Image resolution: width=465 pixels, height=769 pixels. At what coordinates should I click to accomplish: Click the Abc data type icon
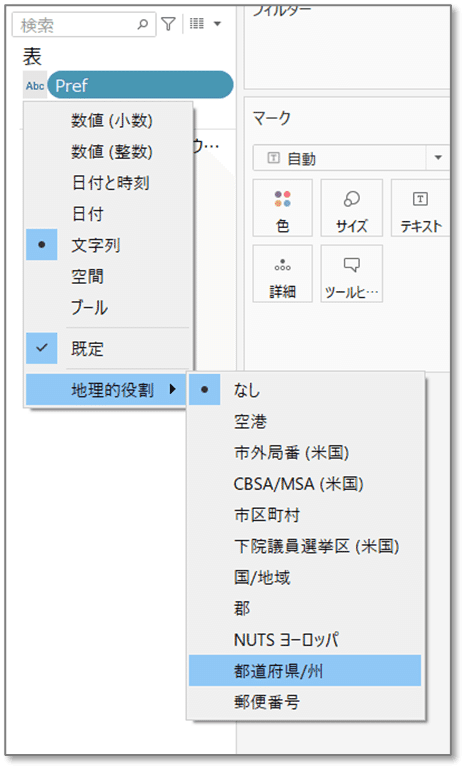point(35,86)
